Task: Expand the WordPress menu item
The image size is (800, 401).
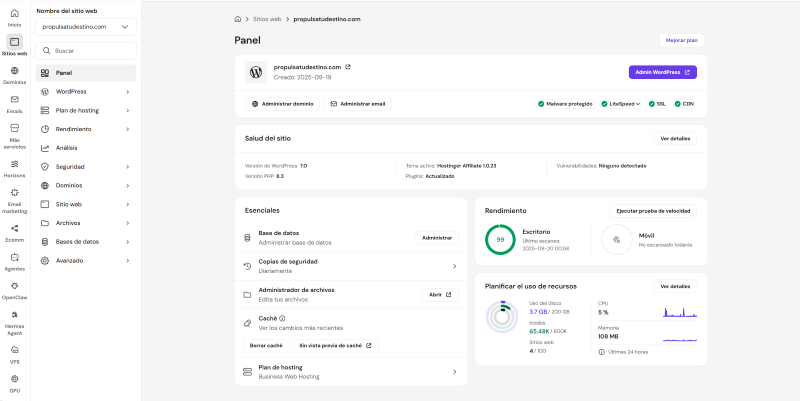Action: tap(86, 92)
